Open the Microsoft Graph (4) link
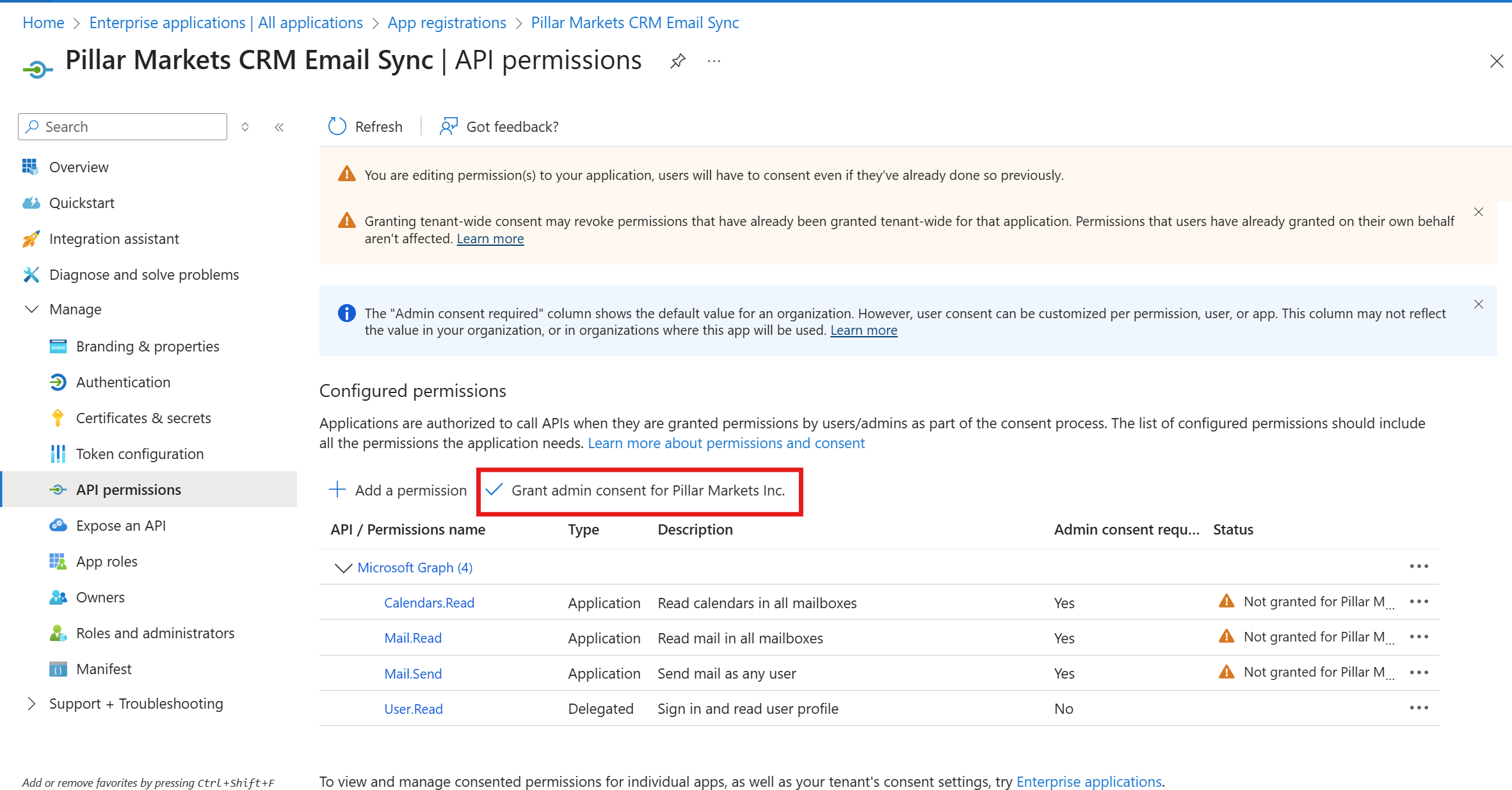The image size is (1512, 790). (415, 568)
